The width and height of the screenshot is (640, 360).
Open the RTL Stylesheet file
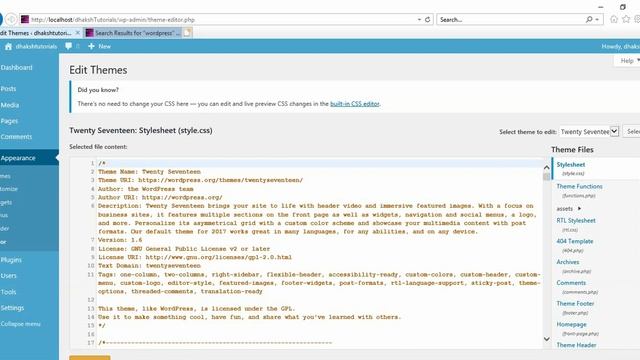[576, 220]
